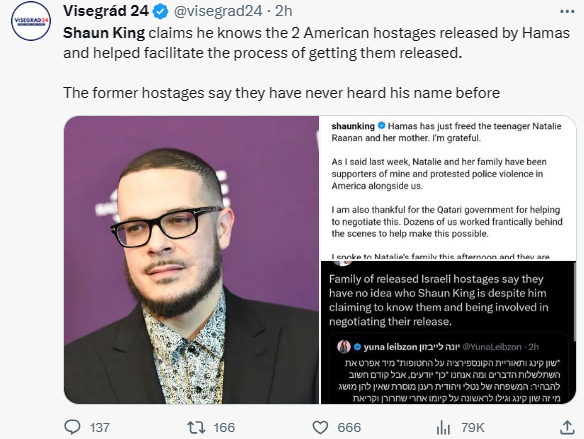This screenshot has height=439, width=584.
Task: Click the 666 likes count
Action: coord(349,427)
